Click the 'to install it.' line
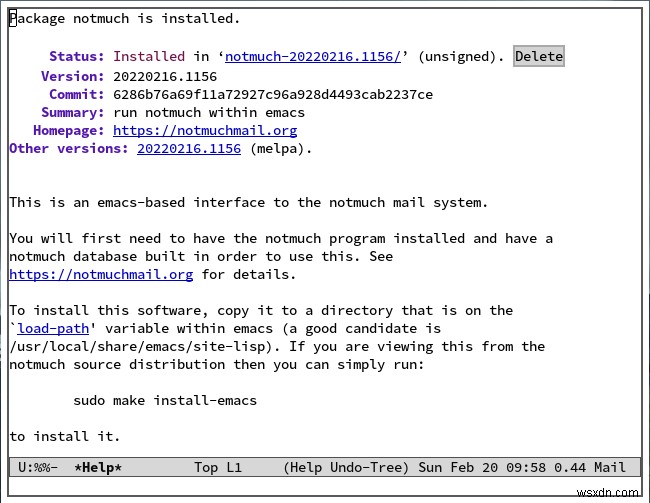Viewport: 650px width, 503px height. pyautogui.click(x=65, y=437)
